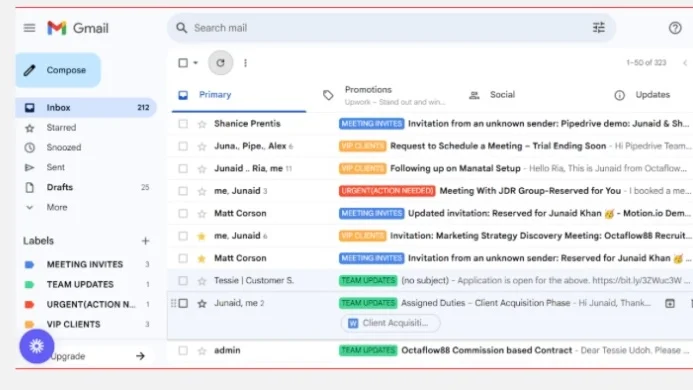Star the me, Junaid 3 email
Image resolution: width=693 pixels, height=390 pixels.
202,191
